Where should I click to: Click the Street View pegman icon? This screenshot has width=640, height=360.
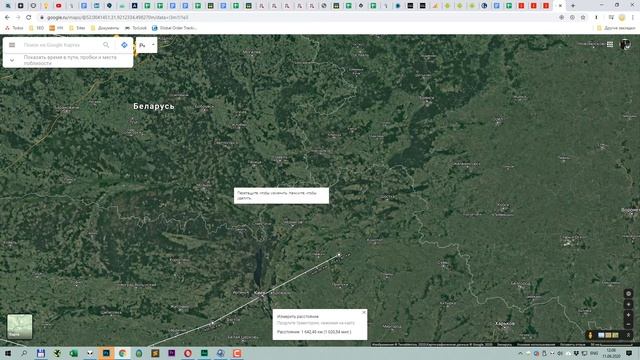[590, 335]
